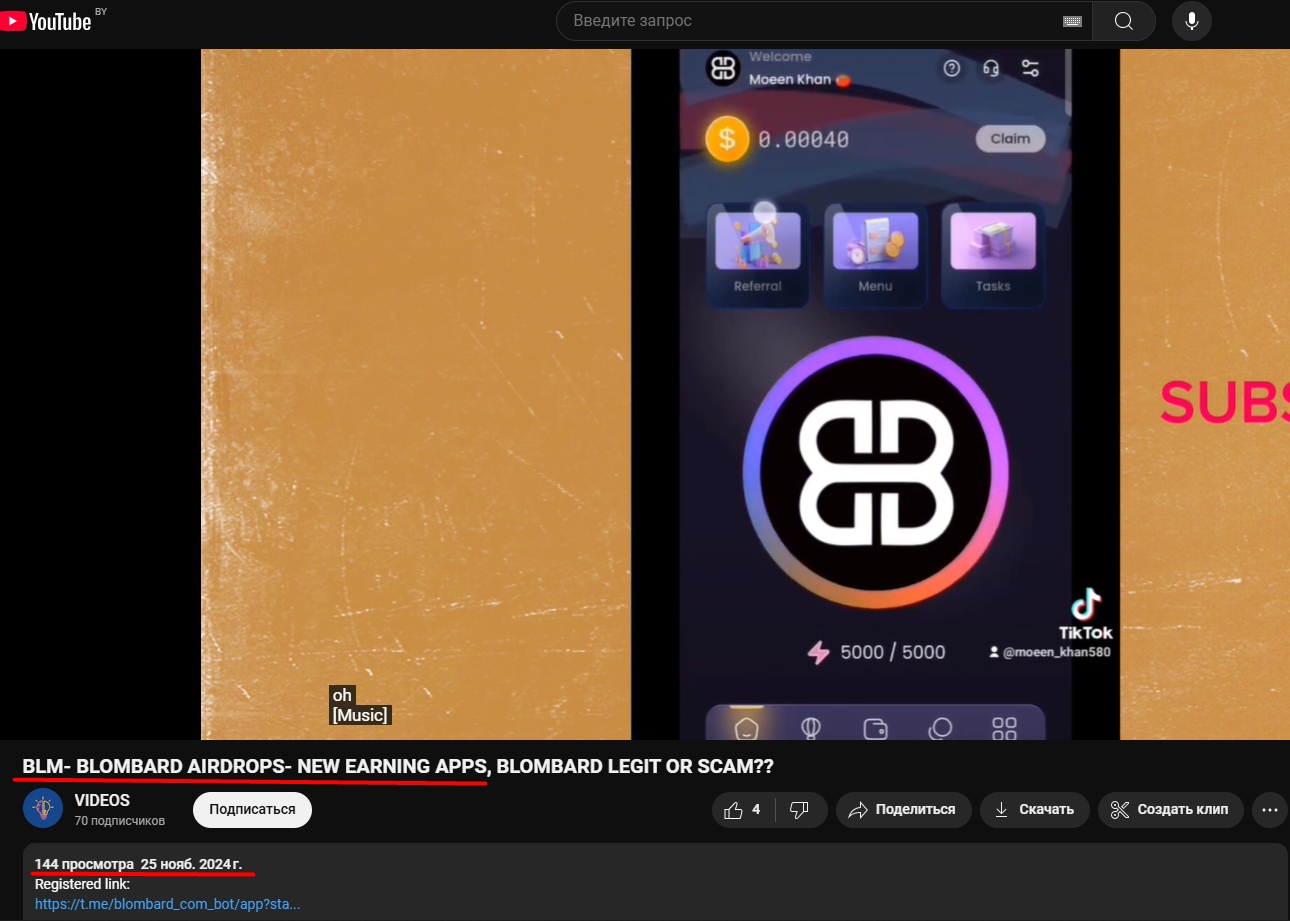
Task: Click the Tasks tile in the video
Action: click(993, 255)
